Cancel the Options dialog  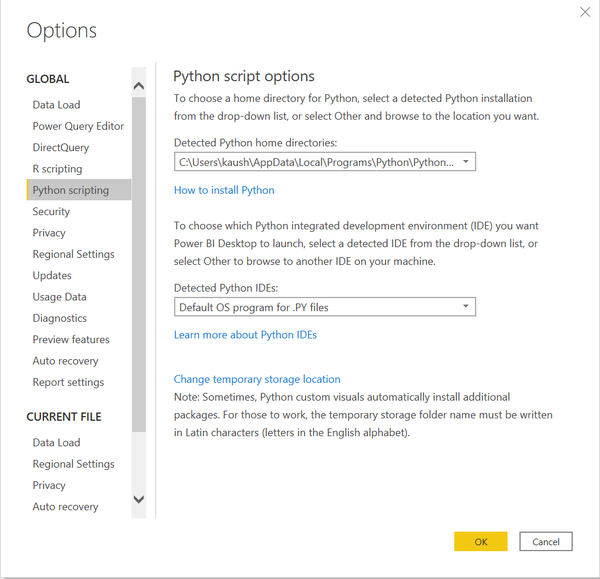point(546,542)
